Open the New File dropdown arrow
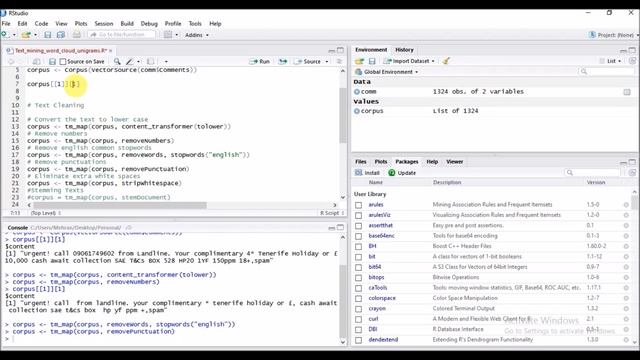 pyautogui.click(x=14, y=35)
